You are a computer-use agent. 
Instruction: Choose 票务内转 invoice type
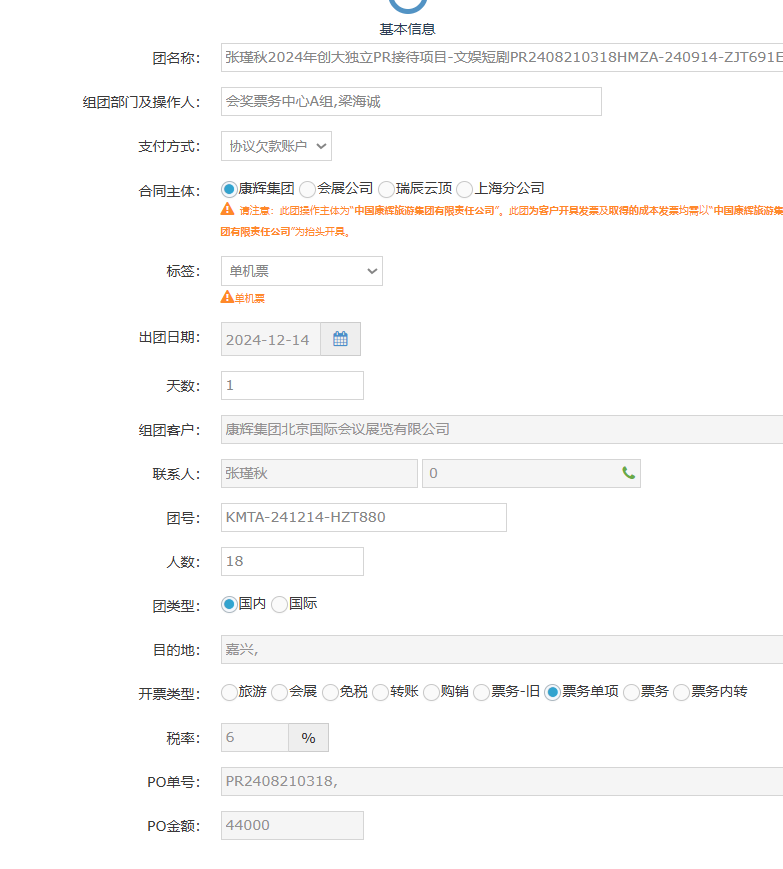point(682,692)
